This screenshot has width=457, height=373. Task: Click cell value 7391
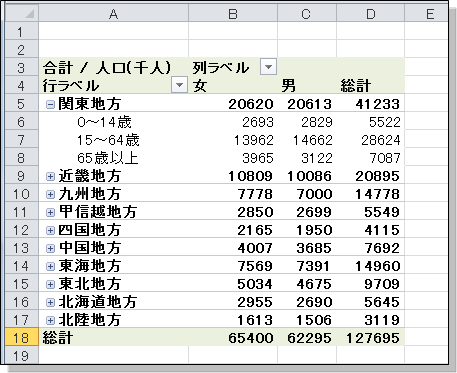pyautogui.click(x=313, y=266)
